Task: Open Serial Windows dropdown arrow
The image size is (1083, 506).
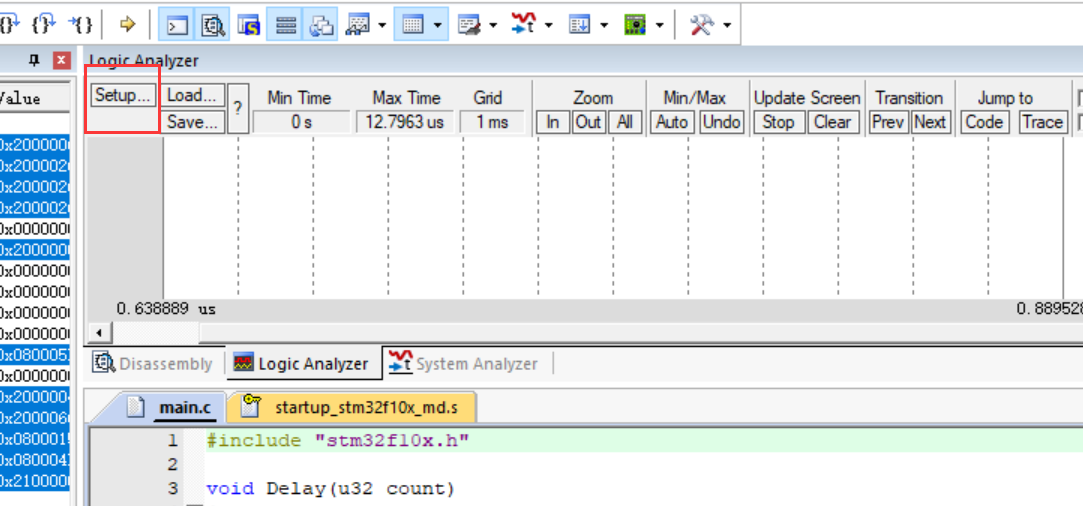Action: point(493,26)
